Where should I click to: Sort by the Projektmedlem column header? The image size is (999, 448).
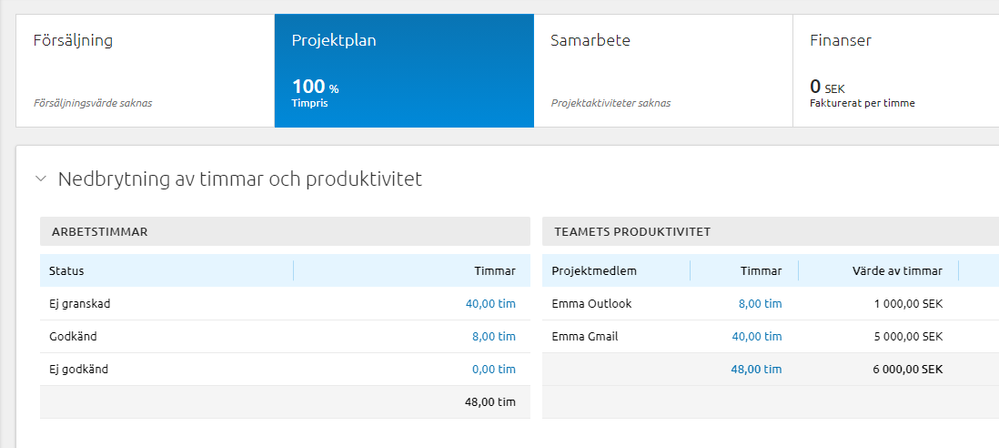pyautogui.click(x=594, y=271)
